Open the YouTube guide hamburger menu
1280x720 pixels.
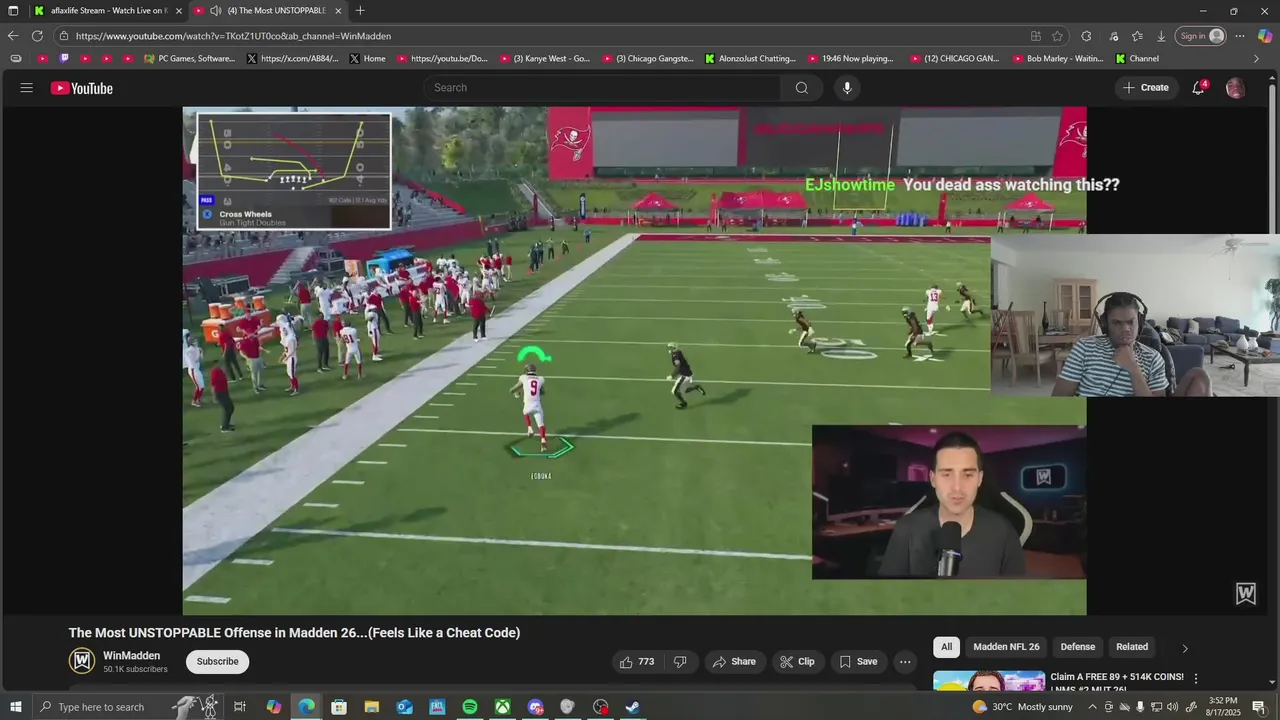coord(27,88)
